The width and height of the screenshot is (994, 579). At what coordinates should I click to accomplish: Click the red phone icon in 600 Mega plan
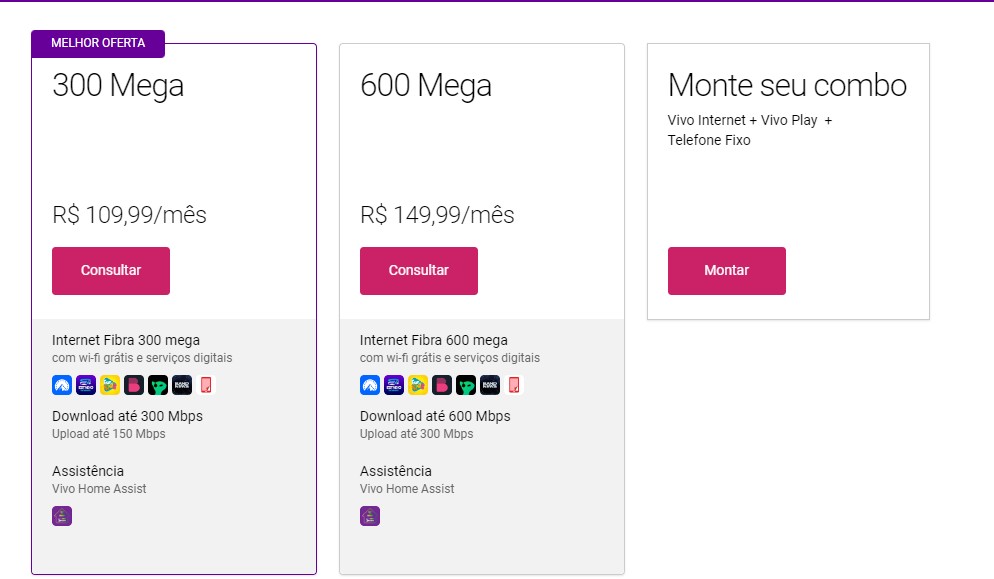point(514,385)
